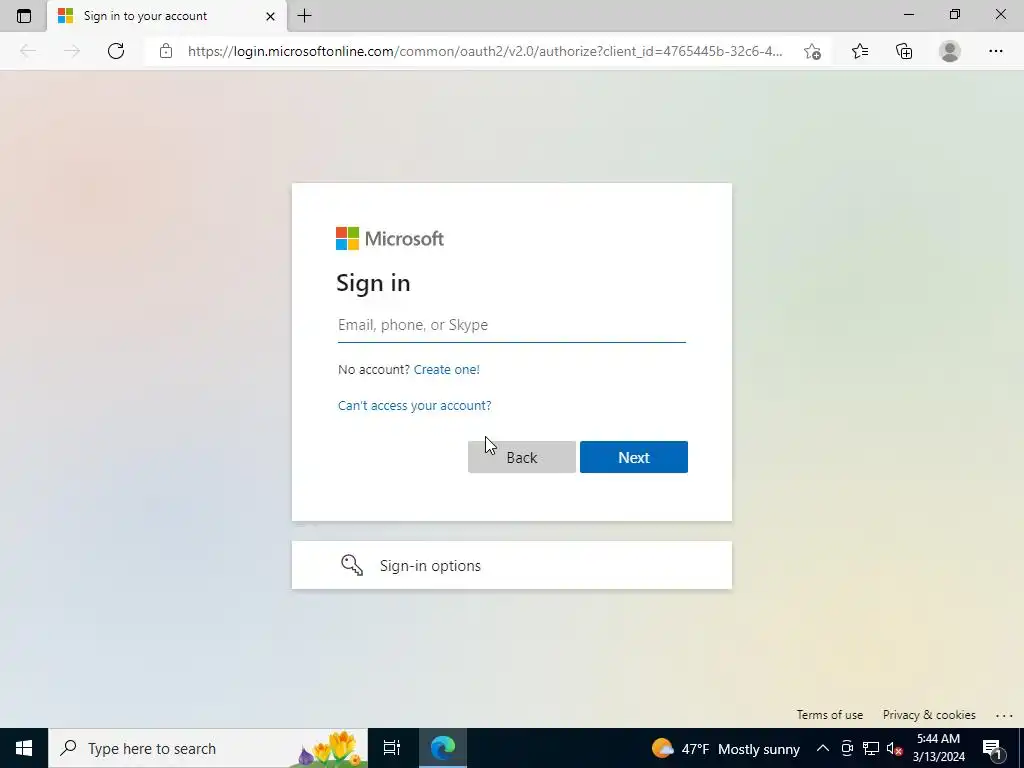Follow the Create one! link

[447, 370]
